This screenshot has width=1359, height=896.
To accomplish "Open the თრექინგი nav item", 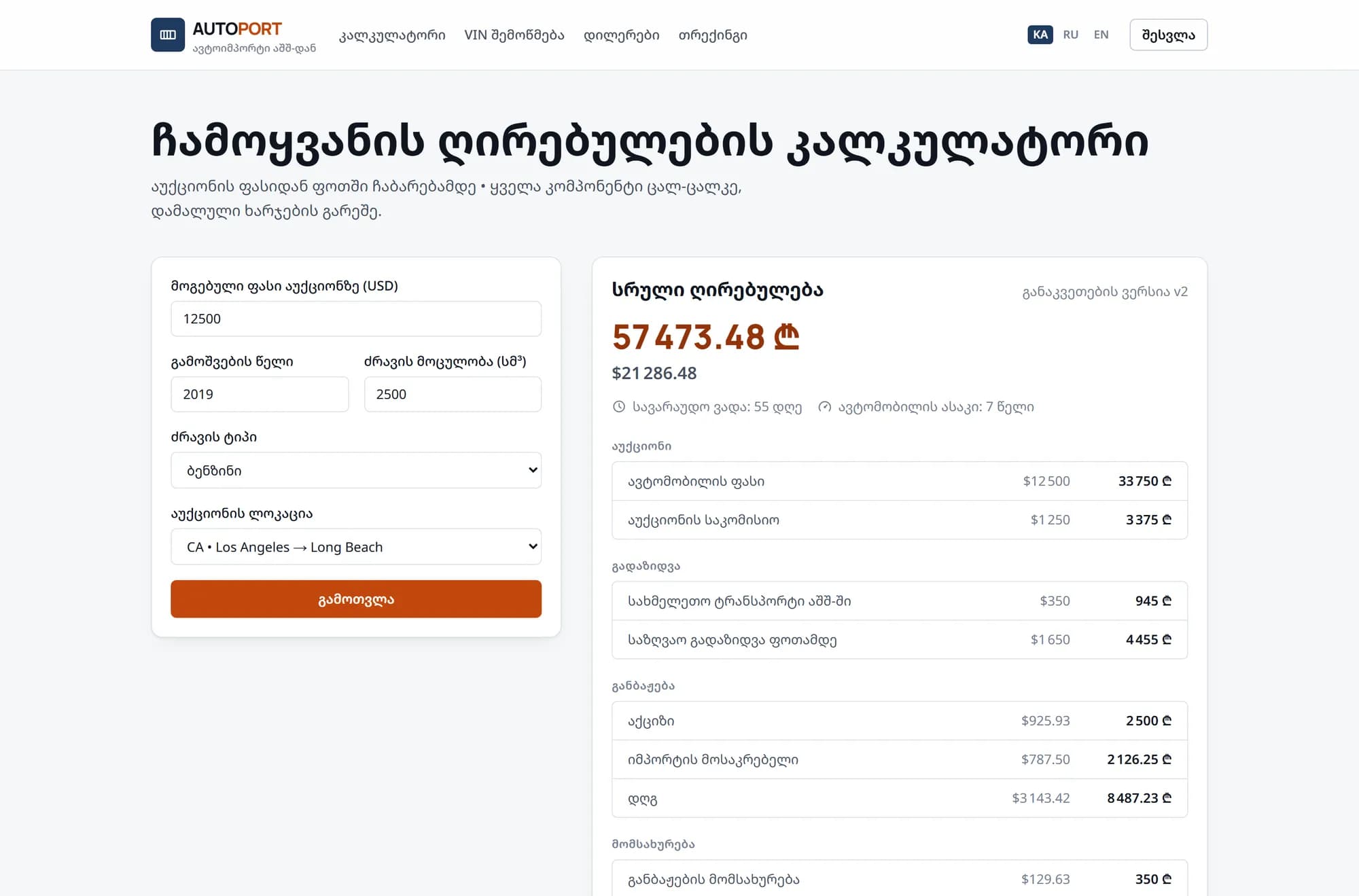I will coord(713,35).
